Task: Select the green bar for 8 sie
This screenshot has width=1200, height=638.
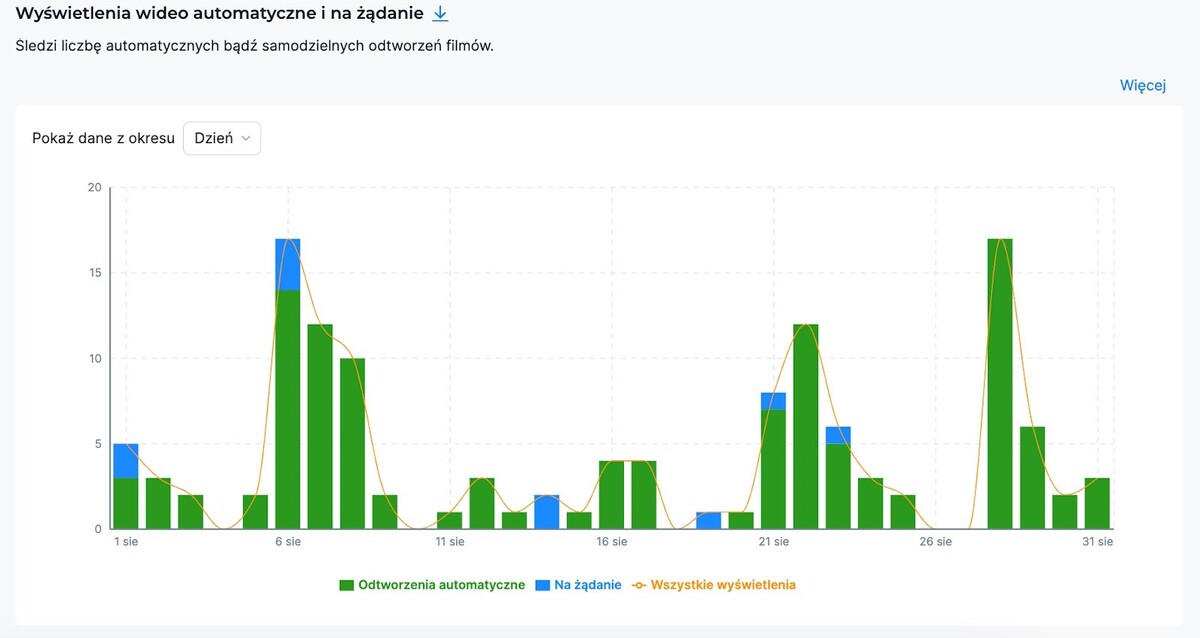Action: (x=353, y=444)
